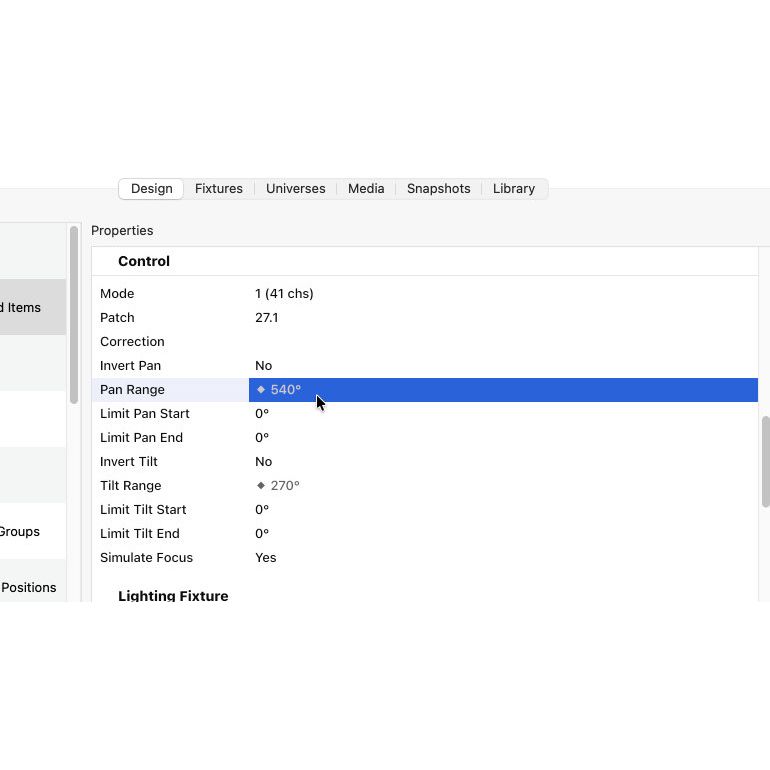Toggle the Simulate Focus value 'Yes'
This screenshot has width=770, height=770.
266,558
